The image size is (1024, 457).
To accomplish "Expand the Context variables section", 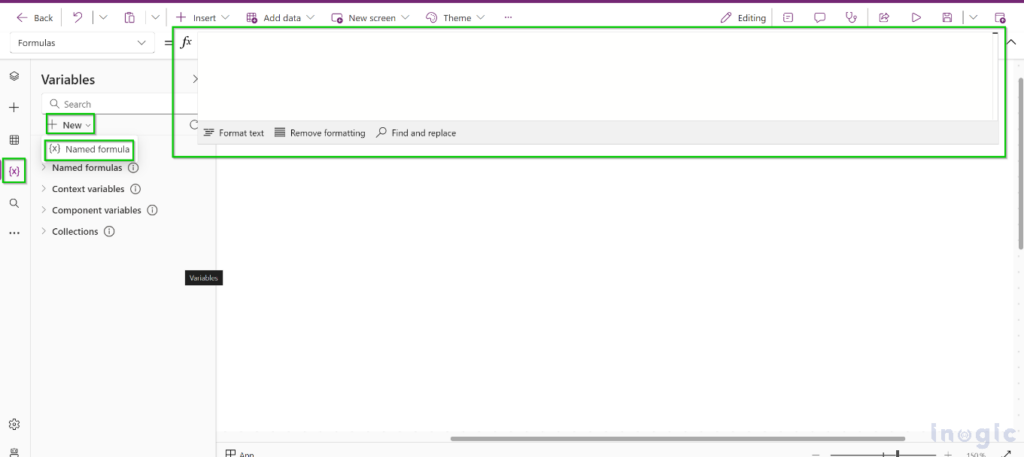I will (44, 189).
